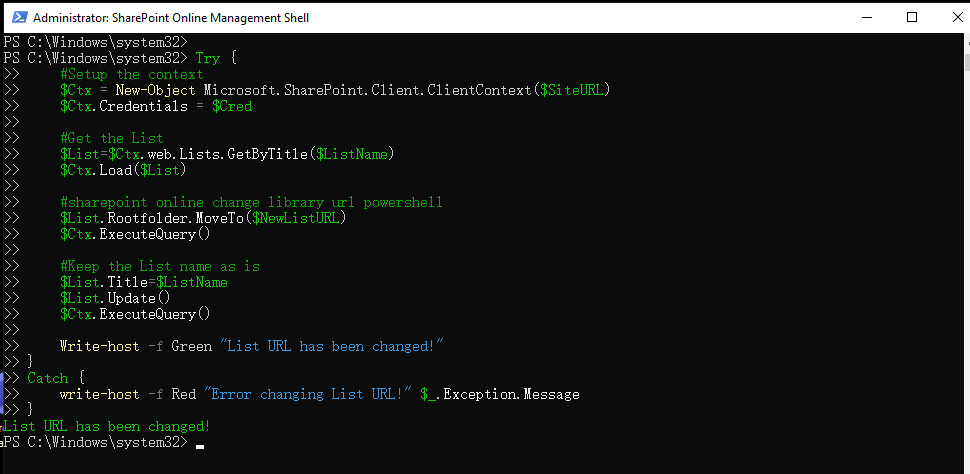This screenshot has height=474, width=970.
Task: Click the "$SiteURL" variable
Action: (572, 90)
